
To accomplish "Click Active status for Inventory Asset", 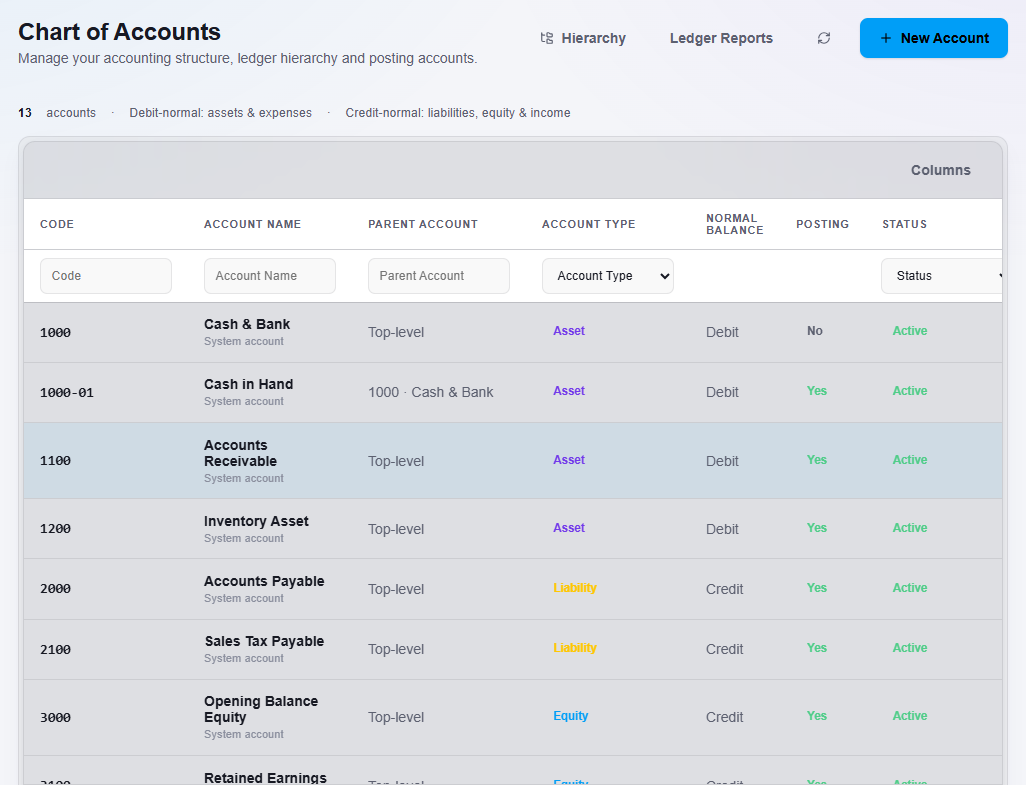I will point(910,529).
